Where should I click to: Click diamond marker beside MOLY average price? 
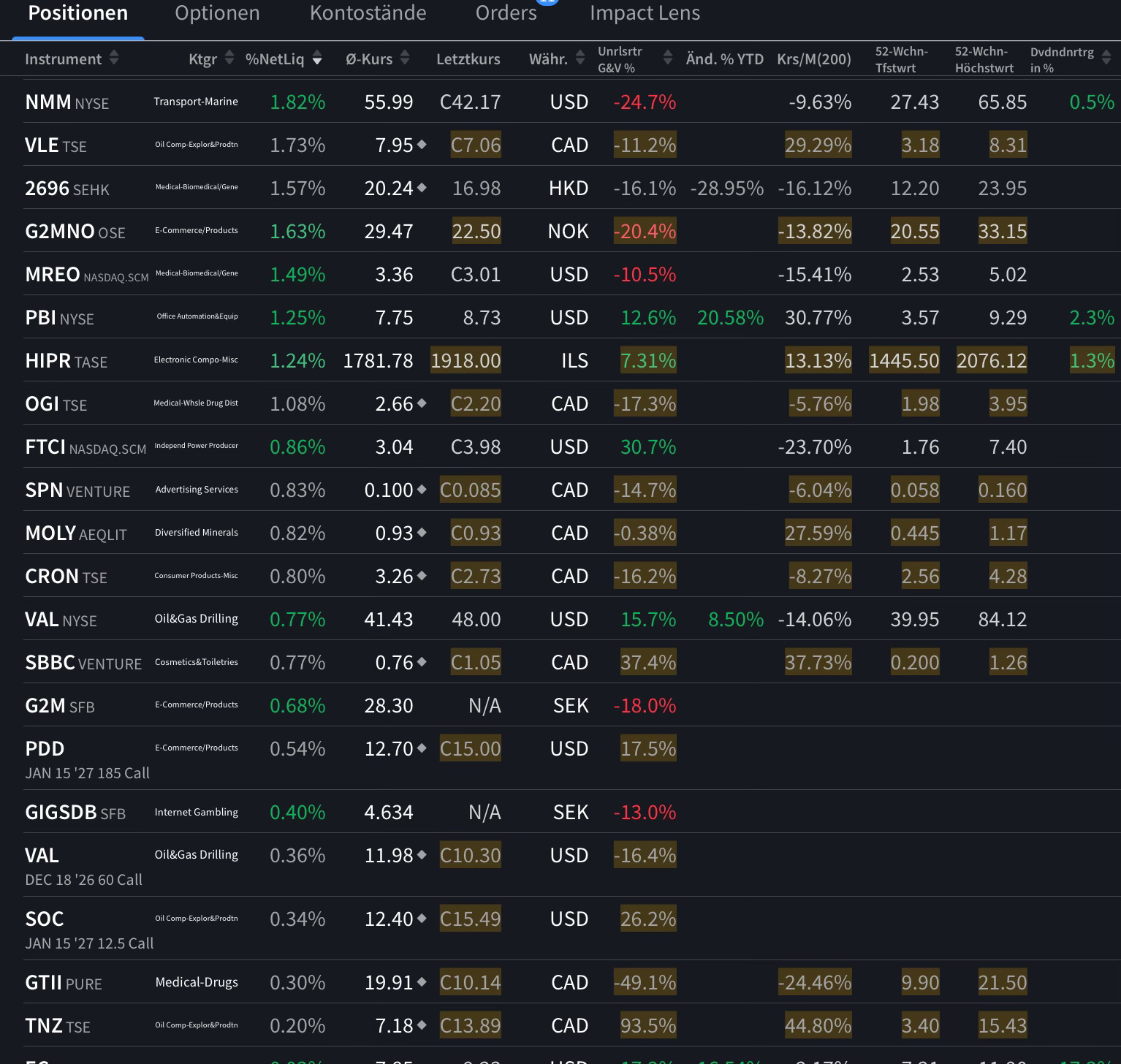(422, 533)
